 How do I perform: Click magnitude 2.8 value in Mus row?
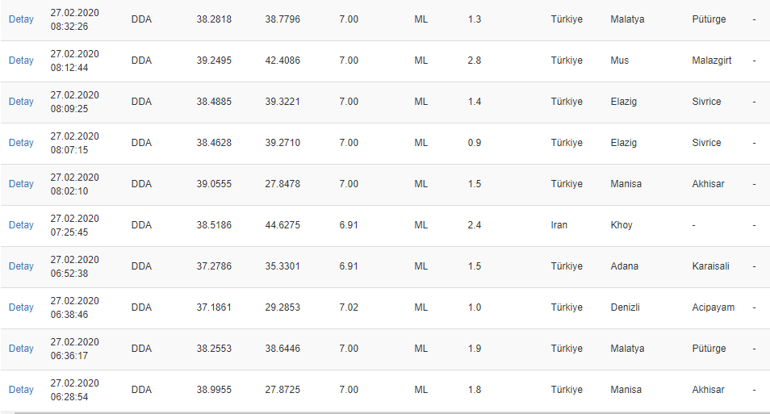[474, 61]
